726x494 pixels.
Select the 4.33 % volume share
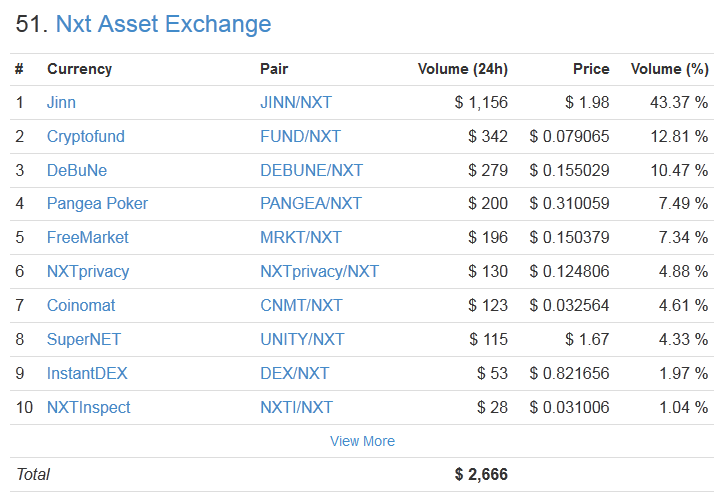pos(683,339)
